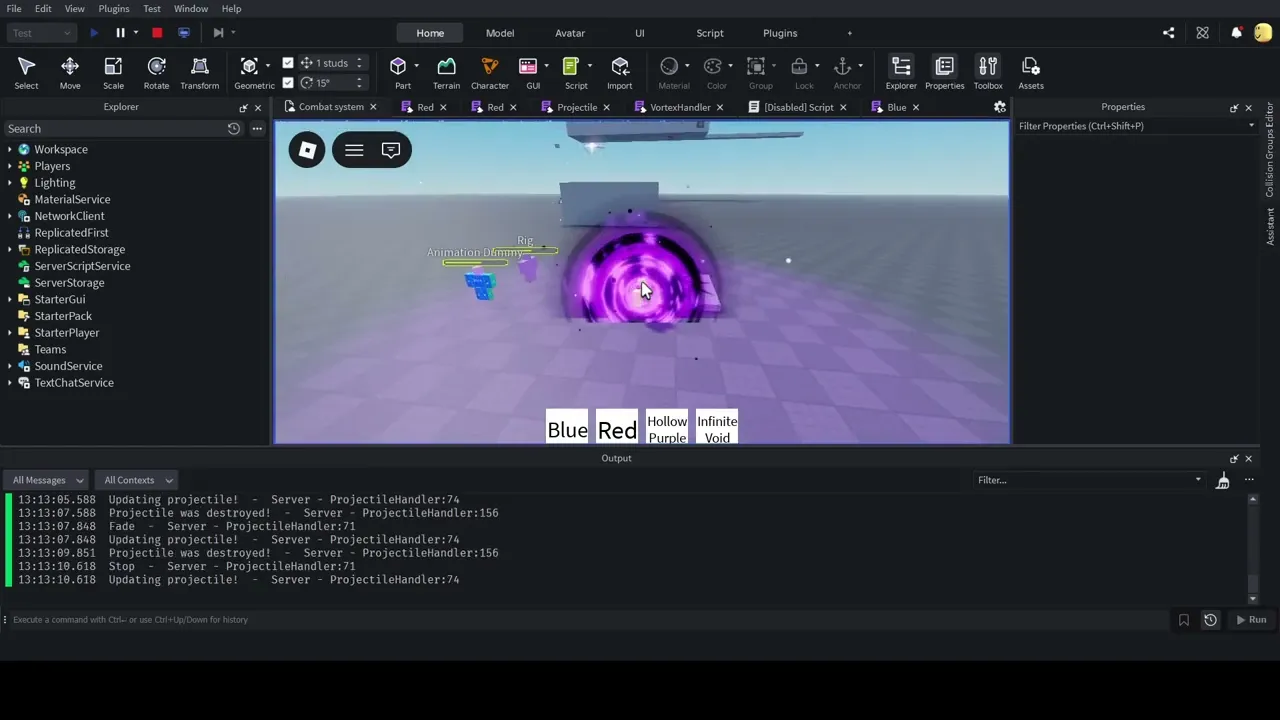Open the notifications bell
This screenshot has height=720, width=1280.
tap(1236, 33)
